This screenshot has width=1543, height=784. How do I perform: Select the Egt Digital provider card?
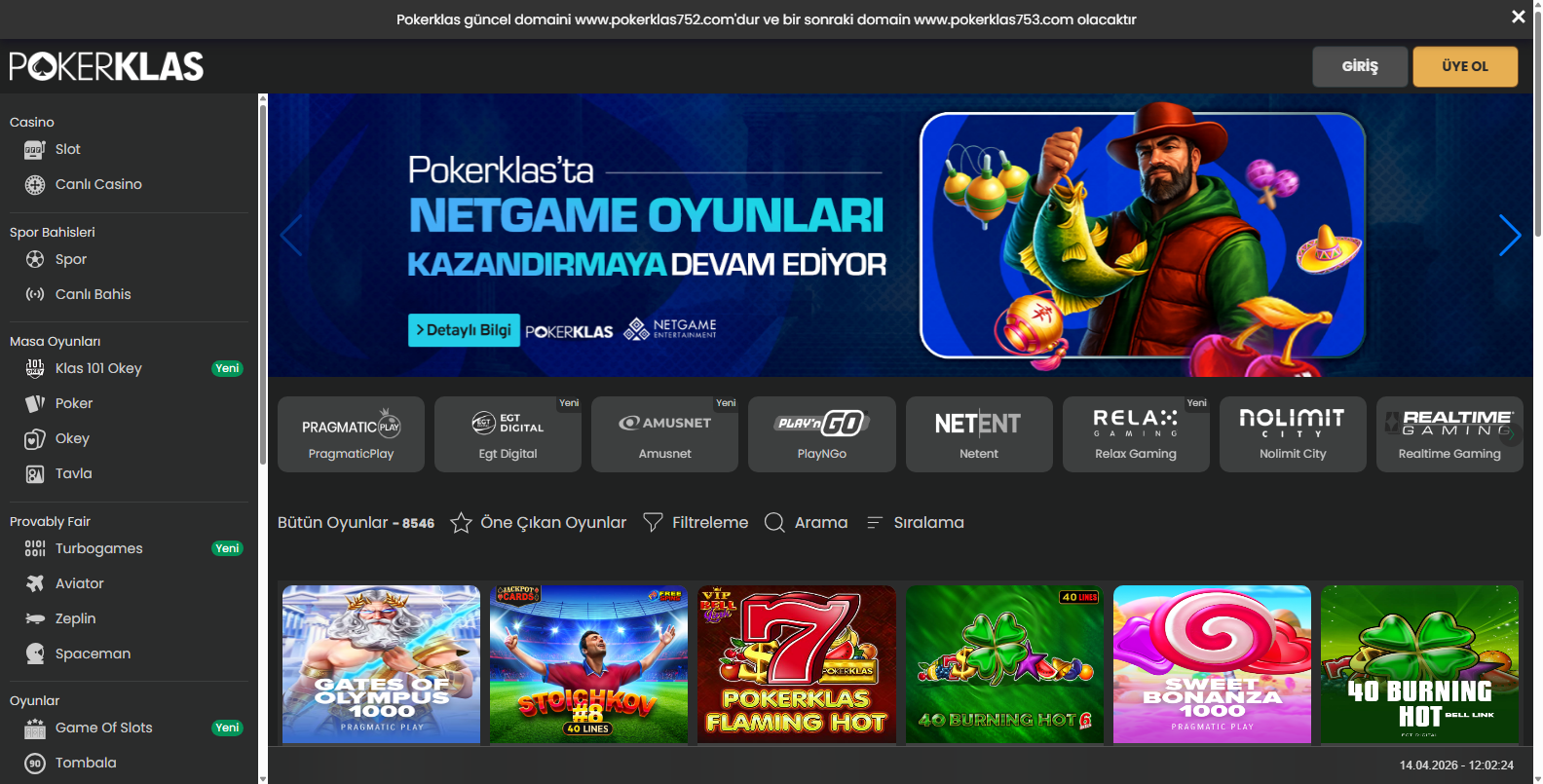(x=508, y=434)
